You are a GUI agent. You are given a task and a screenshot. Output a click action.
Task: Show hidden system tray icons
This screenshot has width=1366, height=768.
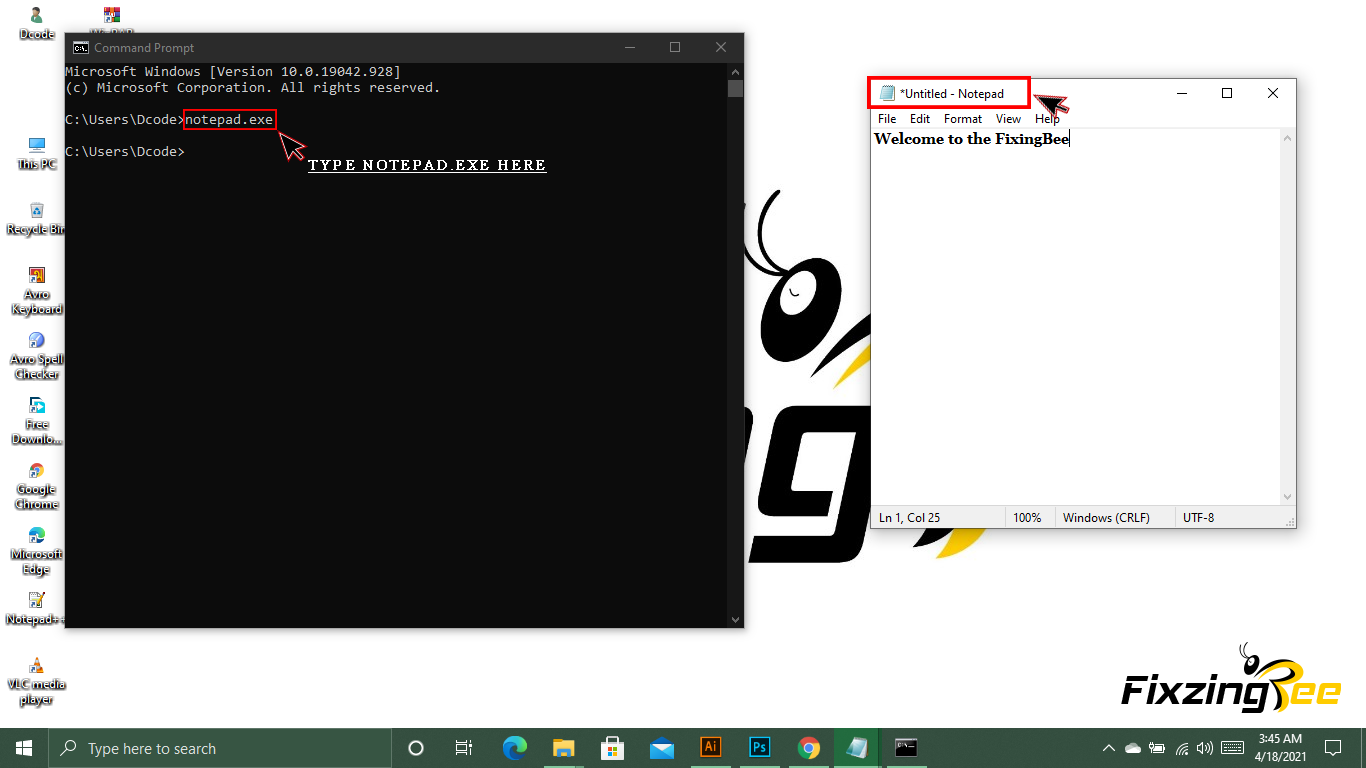pyautogui.click(x=1108, y=748)
